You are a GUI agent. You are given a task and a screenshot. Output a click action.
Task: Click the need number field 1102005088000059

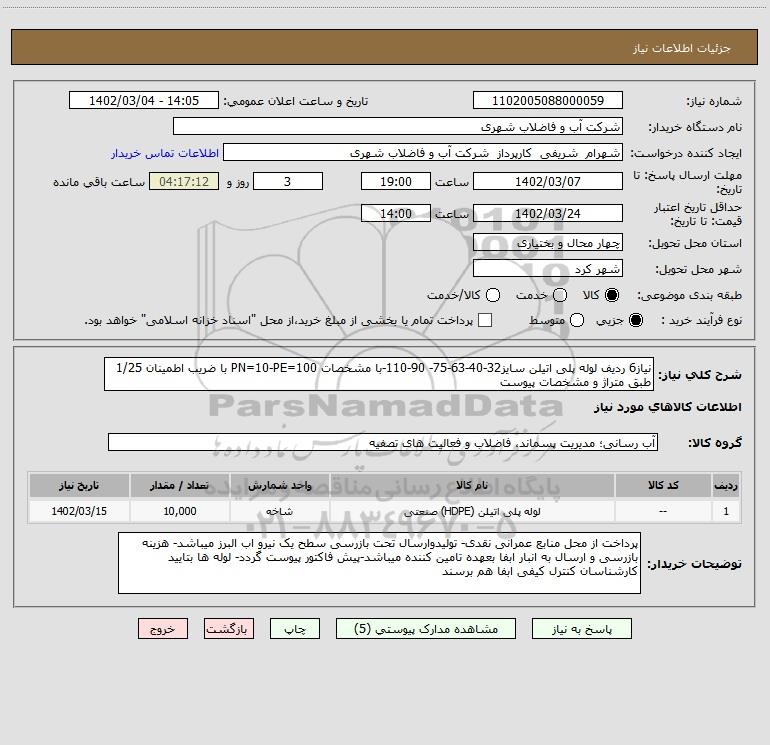(x=548, y=100)
